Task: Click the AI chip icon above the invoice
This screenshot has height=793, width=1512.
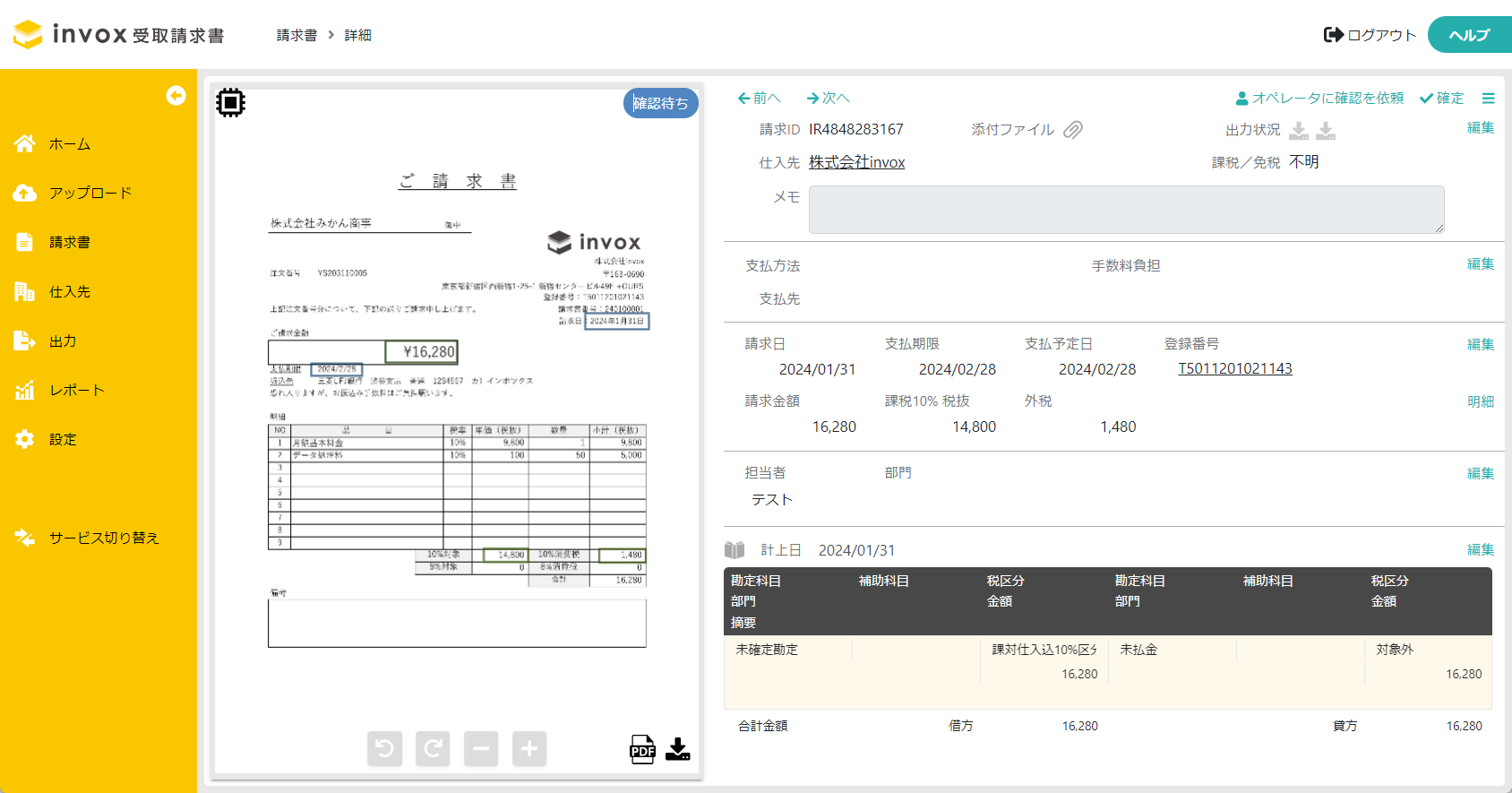Action: 230,103
